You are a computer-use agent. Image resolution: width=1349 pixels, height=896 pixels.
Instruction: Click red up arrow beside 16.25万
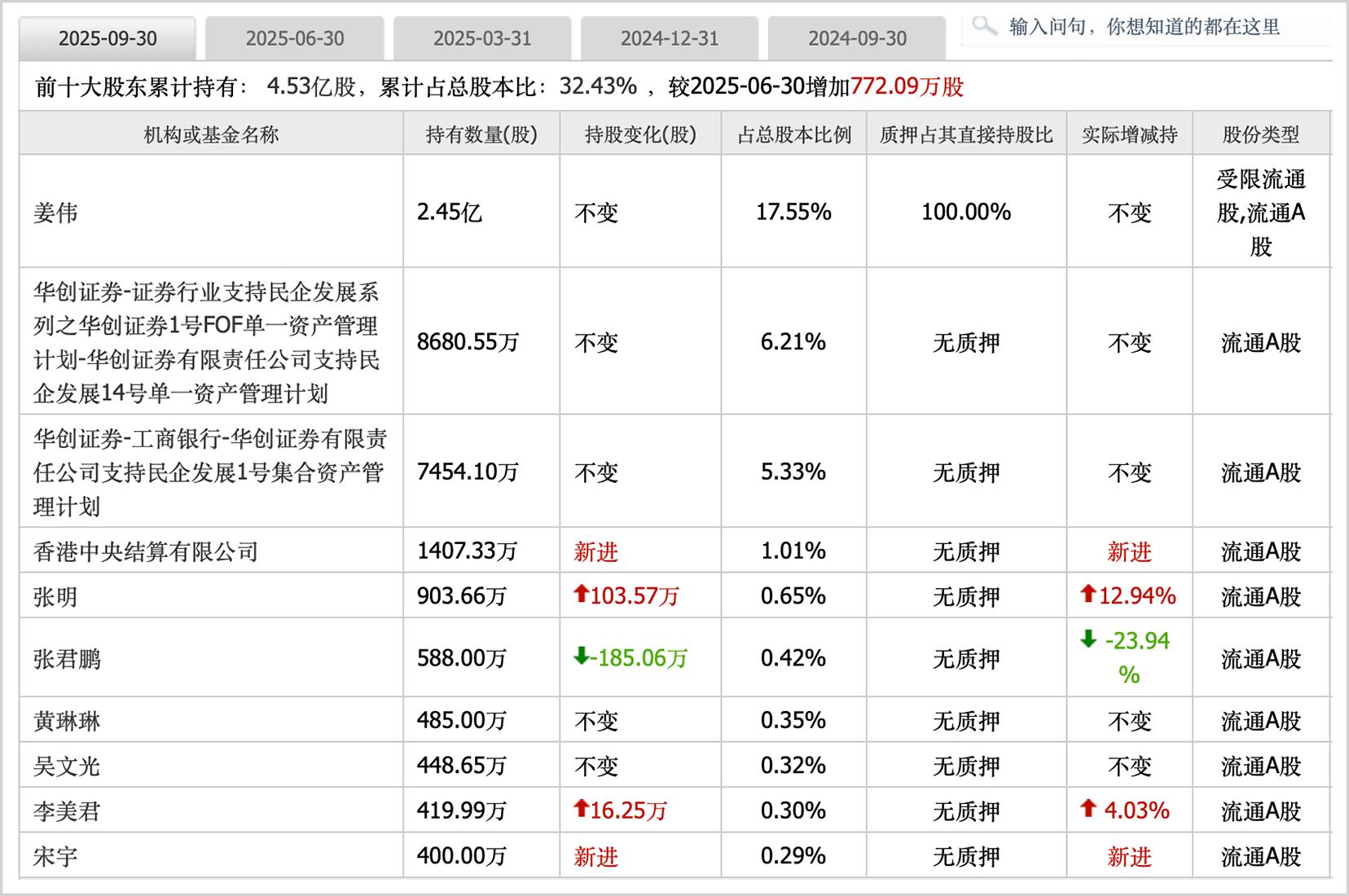[x=581, y=808]
